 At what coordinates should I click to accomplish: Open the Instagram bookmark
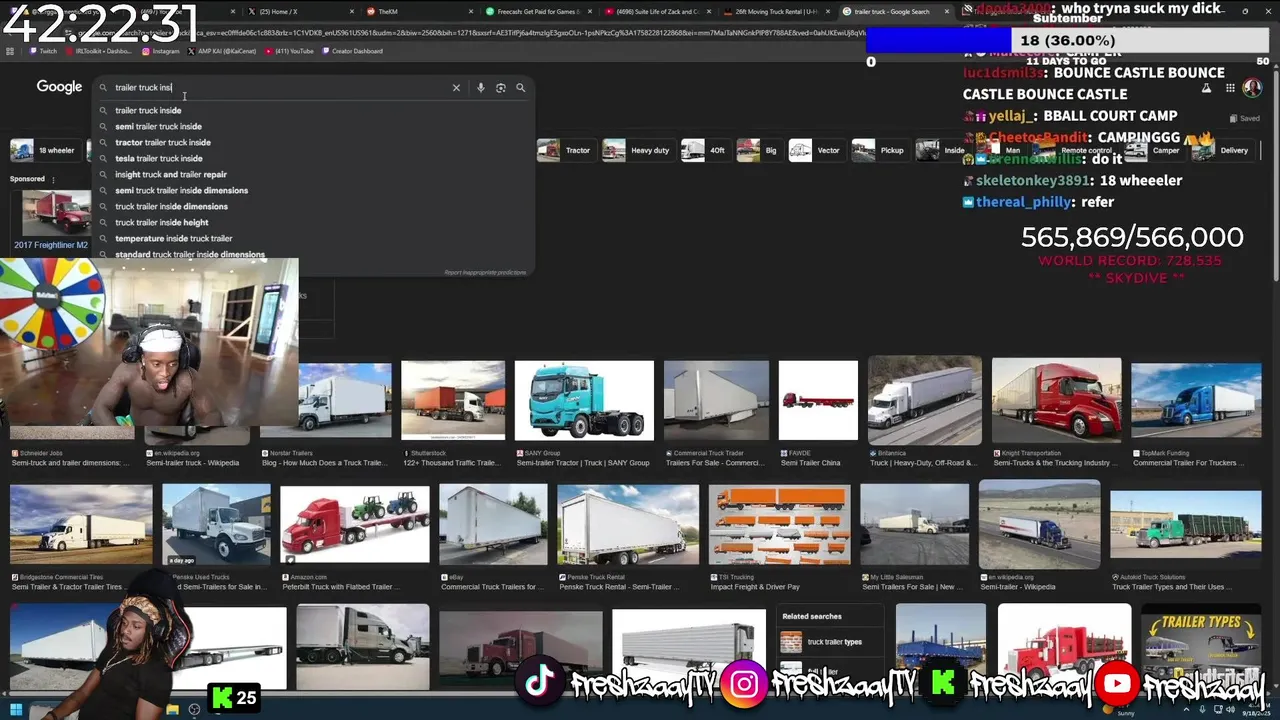coord(161,51)
